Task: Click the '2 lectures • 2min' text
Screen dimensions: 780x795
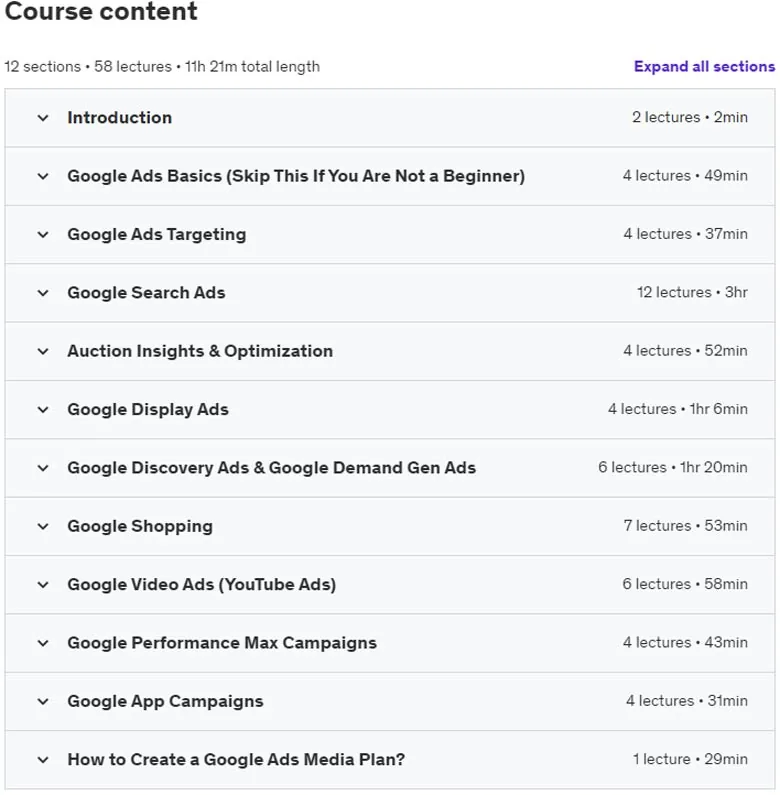Action: coord(690,117)
